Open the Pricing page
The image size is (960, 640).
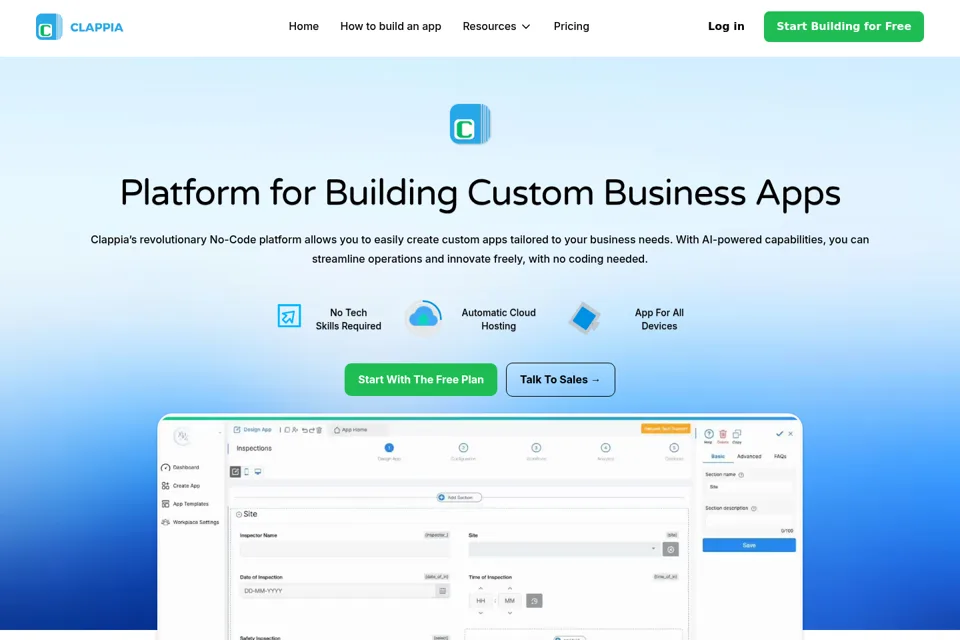[x=571, y=26]
